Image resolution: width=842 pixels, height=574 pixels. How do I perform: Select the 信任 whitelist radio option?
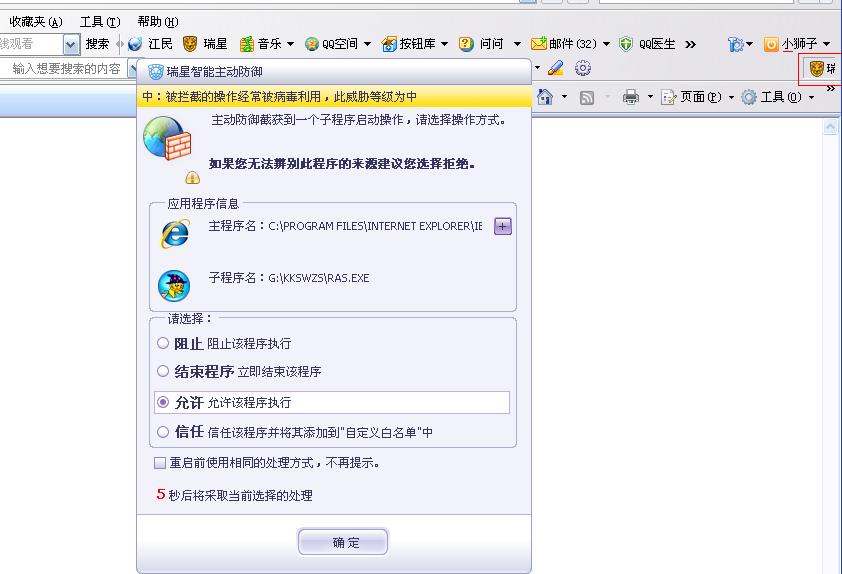click(x=163, y=432)
